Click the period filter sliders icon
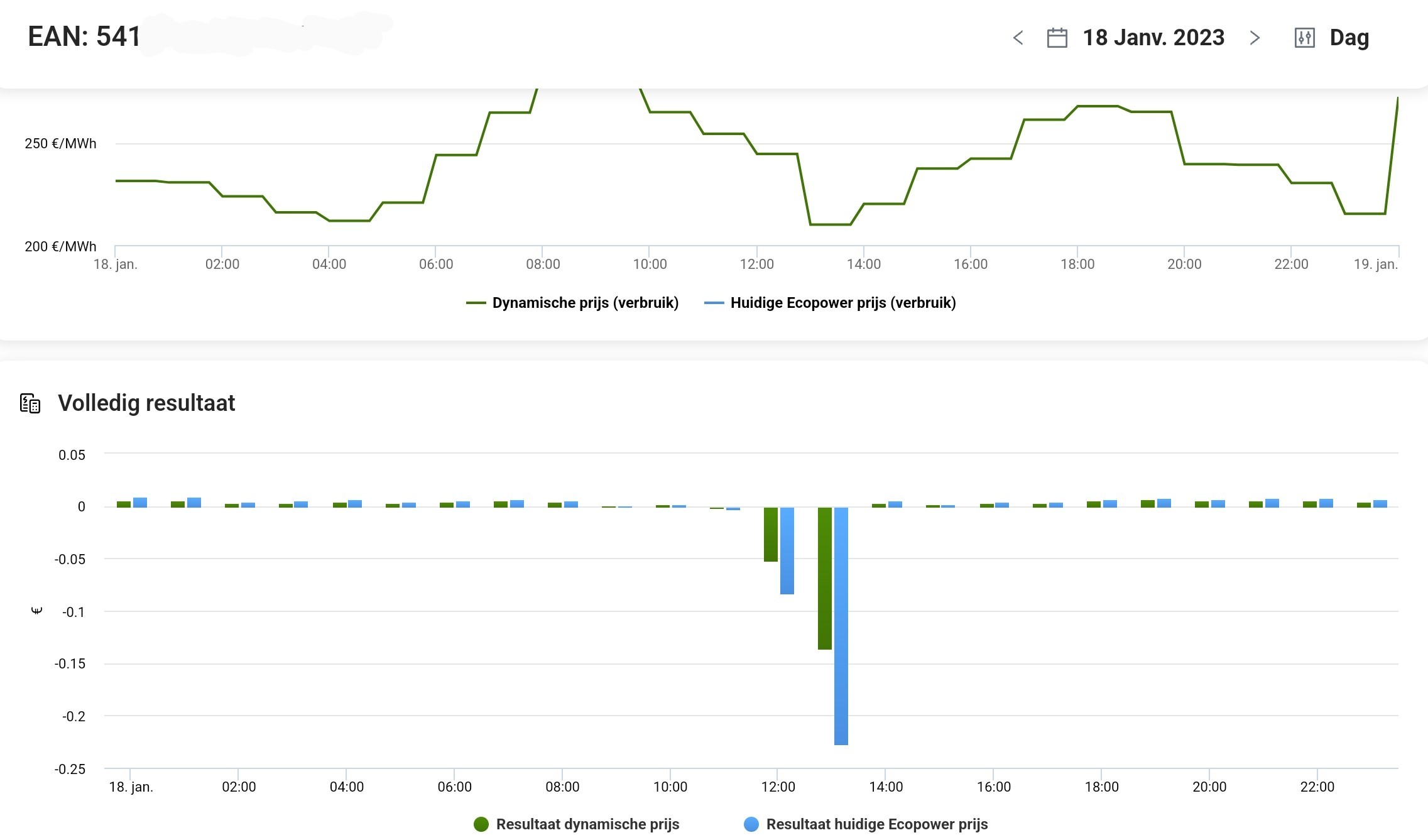1428x840 pixels. [1304, 38]
